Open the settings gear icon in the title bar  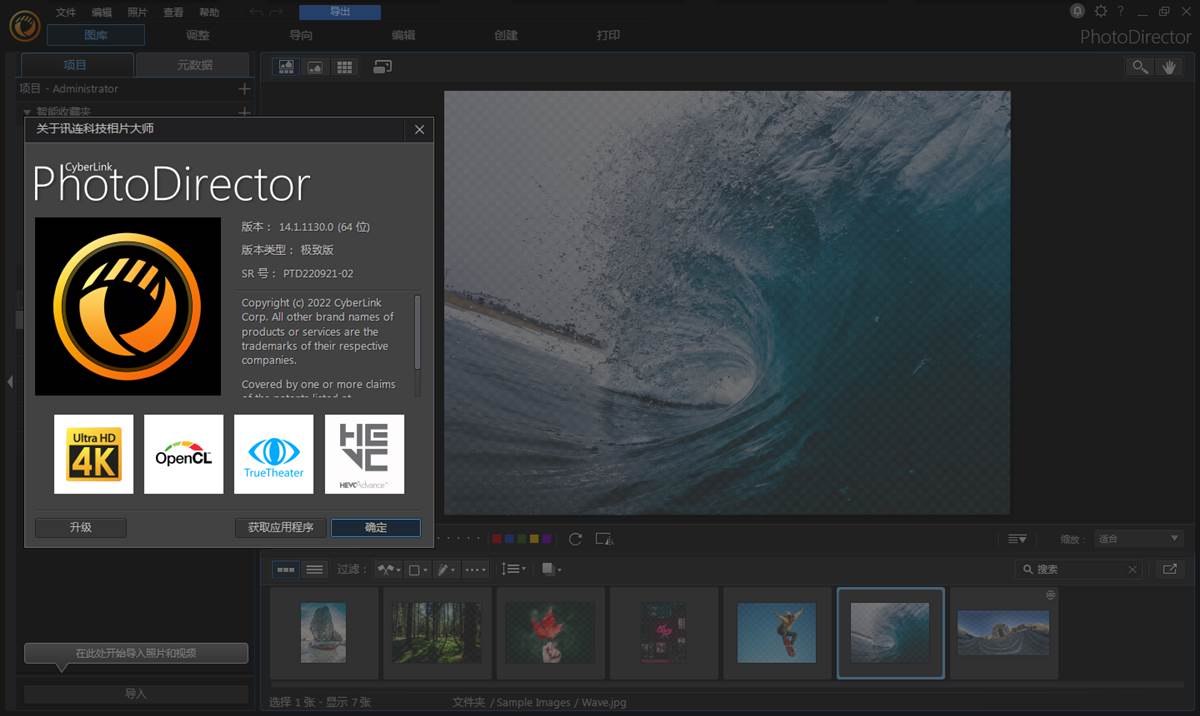click(x=1101, y=11)
